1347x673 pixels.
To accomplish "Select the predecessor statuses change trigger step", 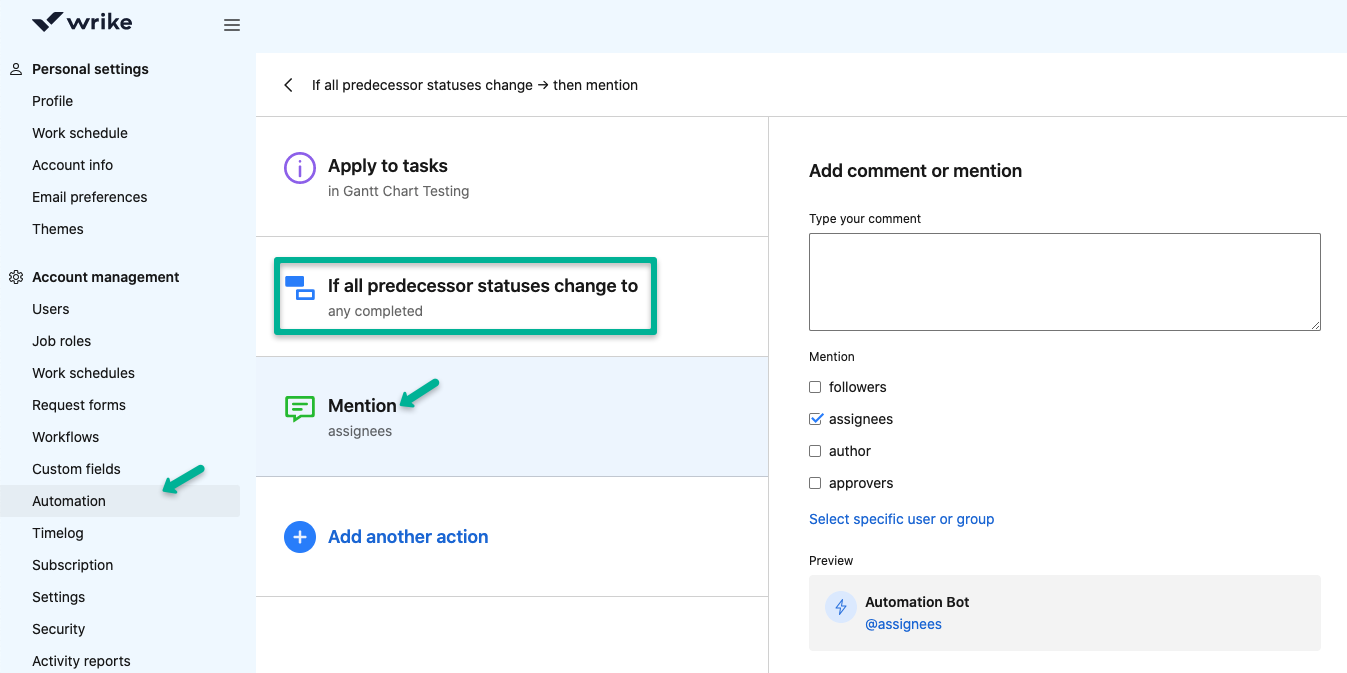I will click(482, 296).
